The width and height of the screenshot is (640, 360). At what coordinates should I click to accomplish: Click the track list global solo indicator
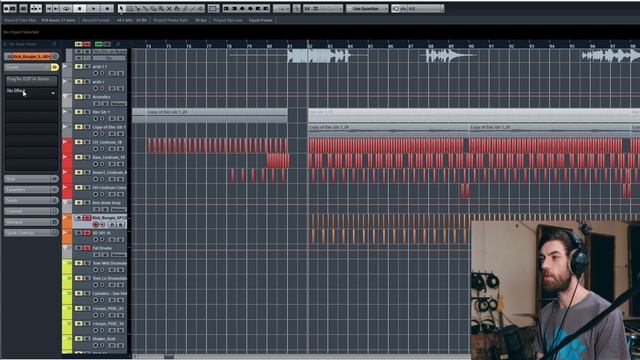pyautogui.click(x=87, y=44)
